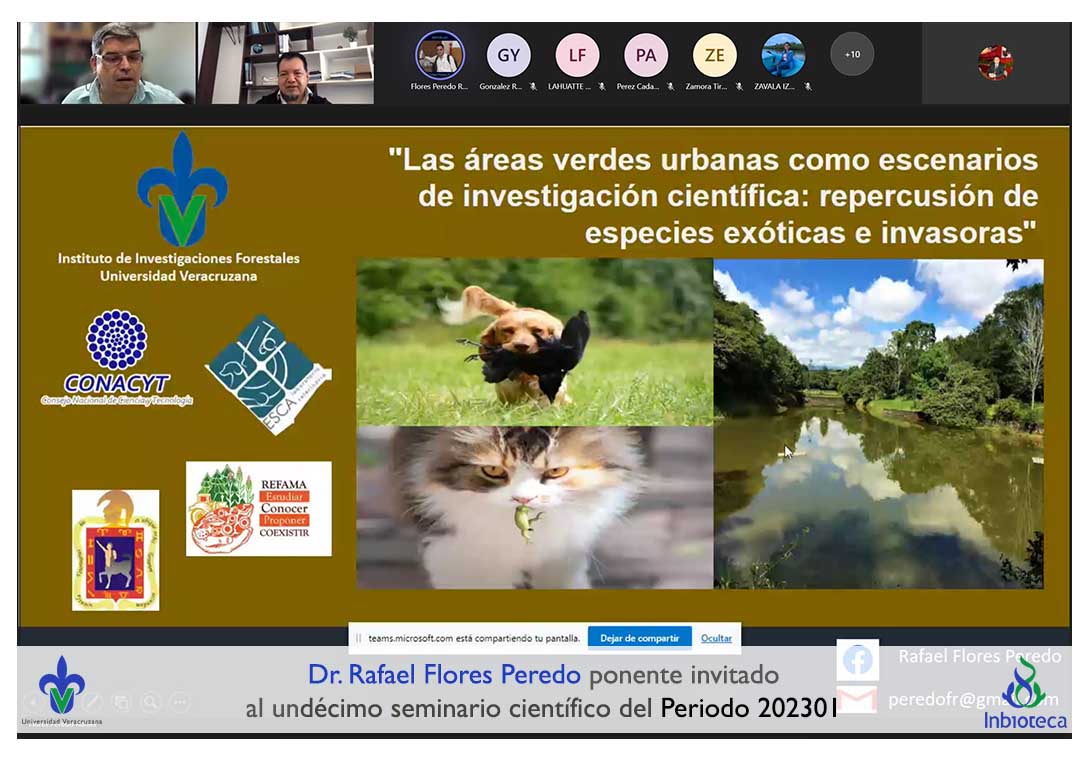Click the Gmail envelope icon
The image size is (1090, 760).
point(857,699)
